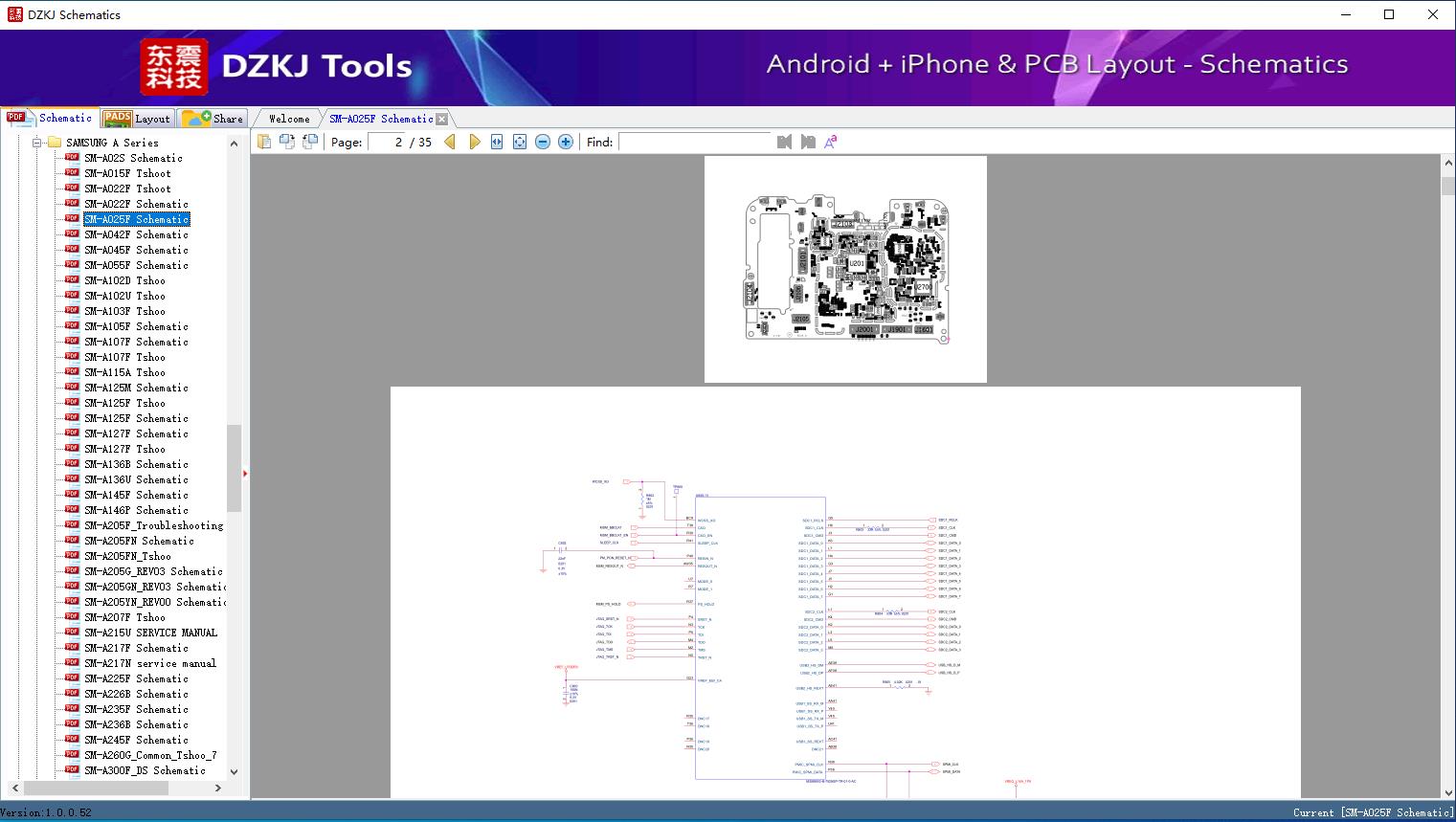1456x822 pixels.
Task: Open the Welcome document tab
Action: click(x=289, y=119)
